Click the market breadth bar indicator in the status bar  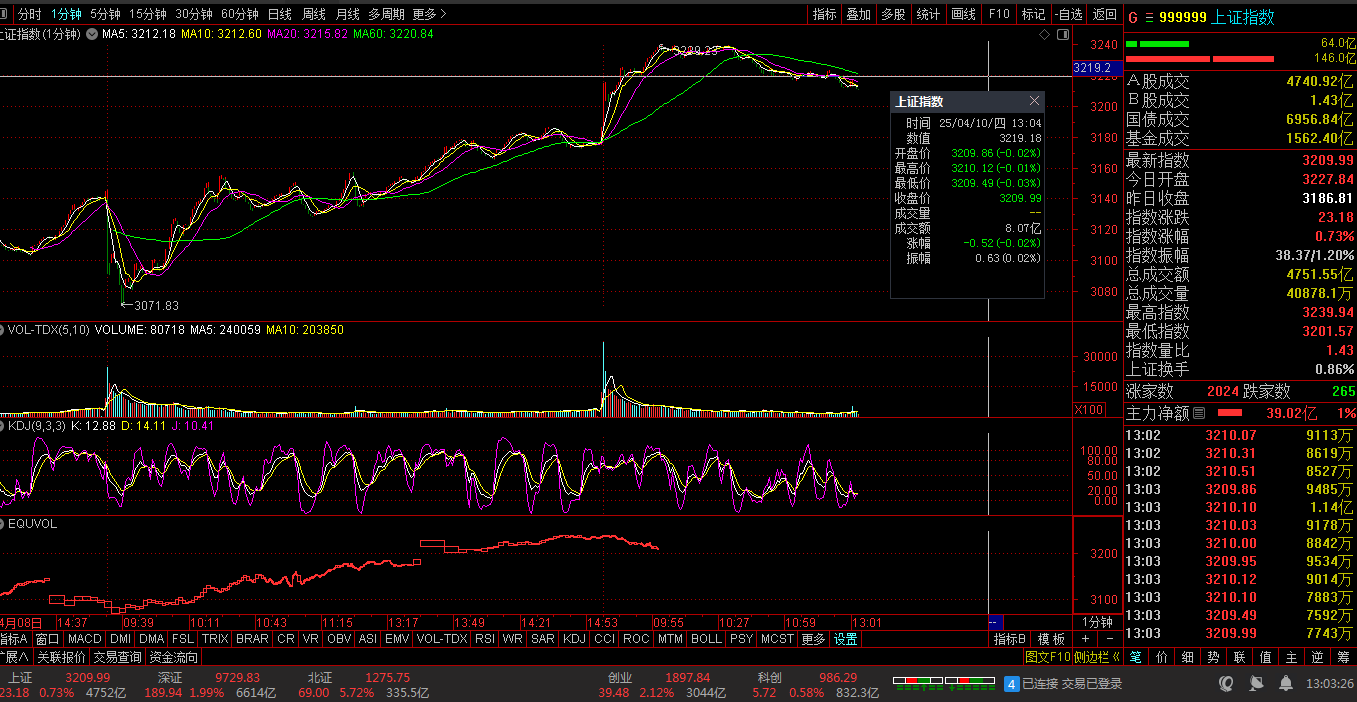[943, 684]
